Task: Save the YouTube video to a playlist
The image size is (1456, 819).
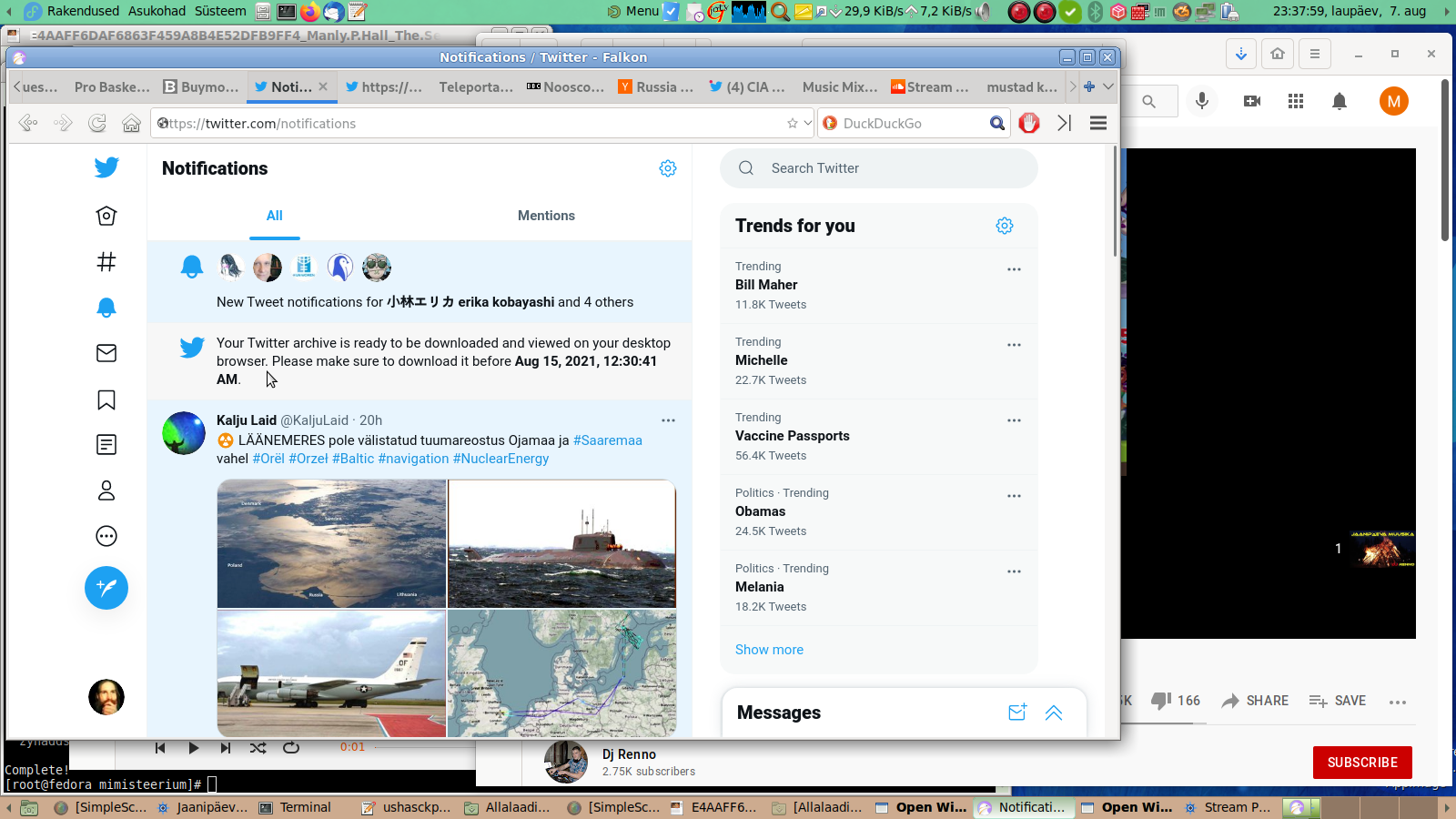Action: click(x=1338, y=701)
